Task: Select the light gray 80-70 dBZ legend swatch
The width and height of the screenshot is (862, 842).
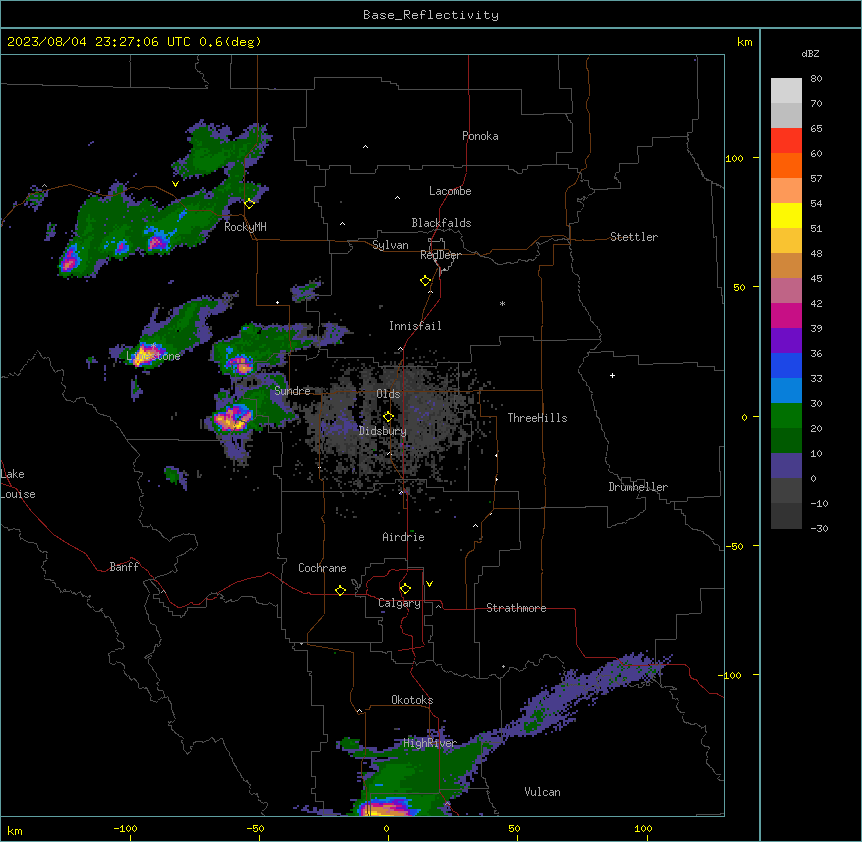Action: pyautogui.click(x=786, y=91)
